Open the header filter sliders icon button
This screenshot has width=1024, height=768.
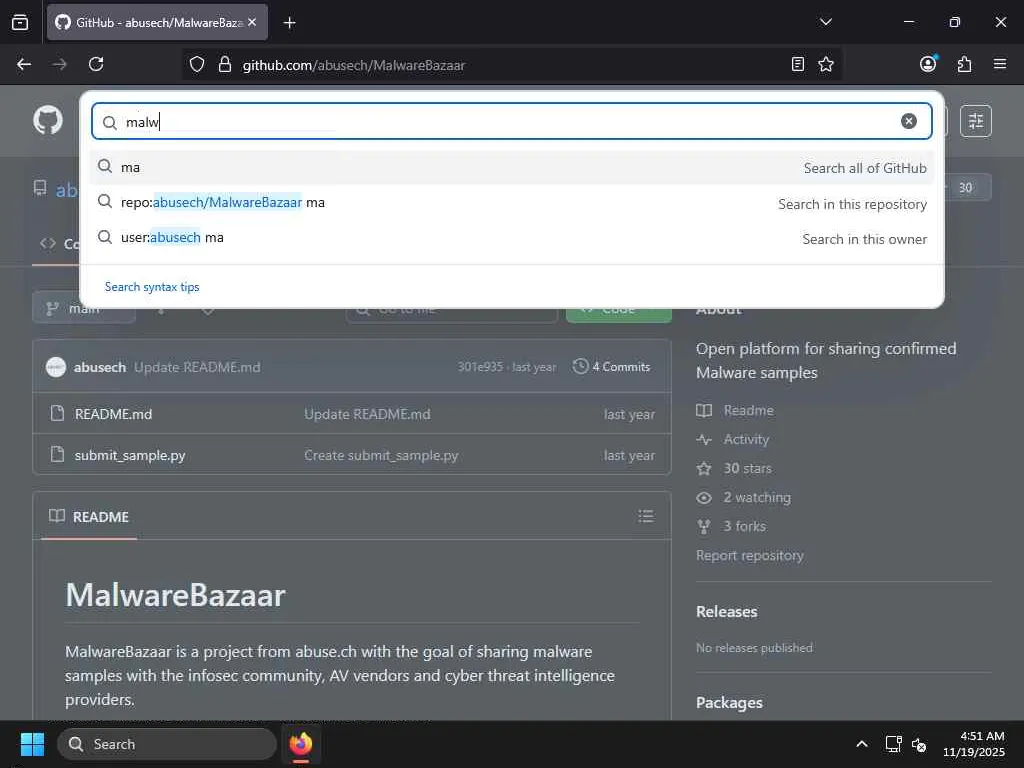click(976, 121)
